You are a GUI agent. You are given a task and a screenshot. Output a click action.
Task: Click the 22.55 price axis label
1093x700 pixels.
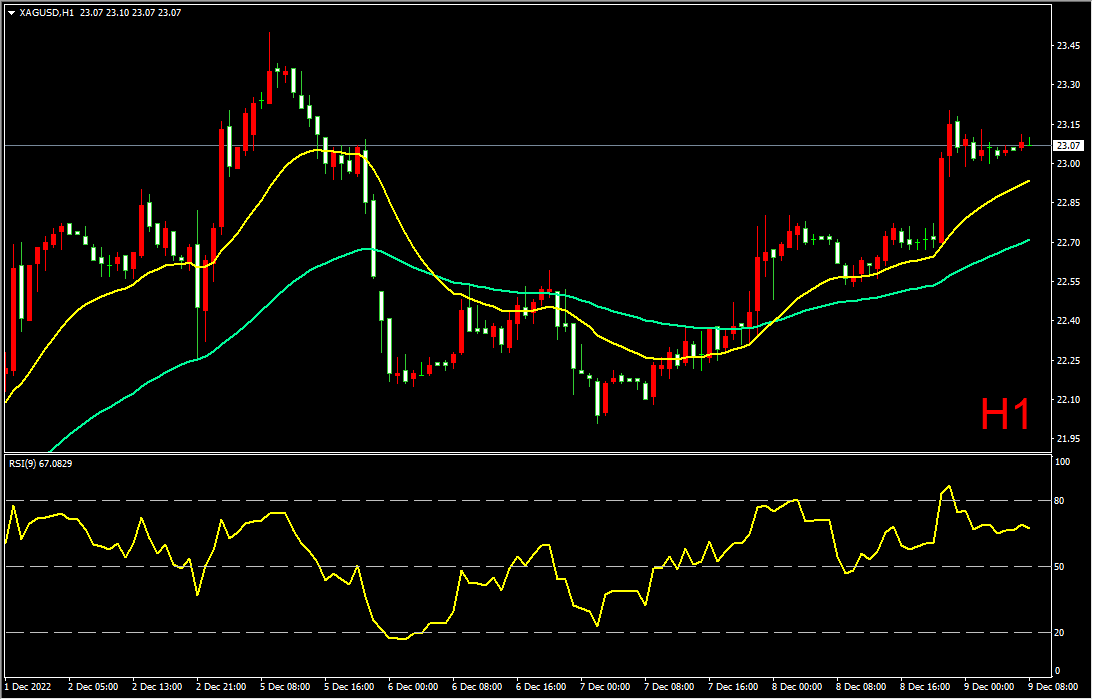[x=1069, y=282]
